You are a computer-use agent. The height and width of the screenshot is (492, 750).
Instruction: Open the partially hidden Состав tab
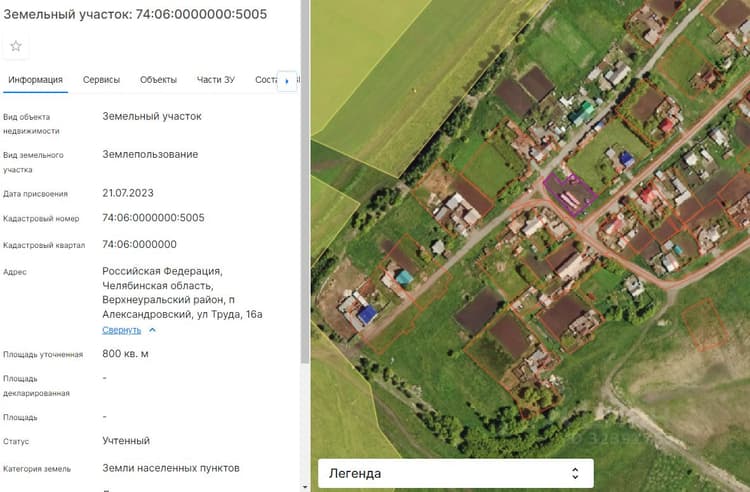pyautogui.click(x=266, y=80)
